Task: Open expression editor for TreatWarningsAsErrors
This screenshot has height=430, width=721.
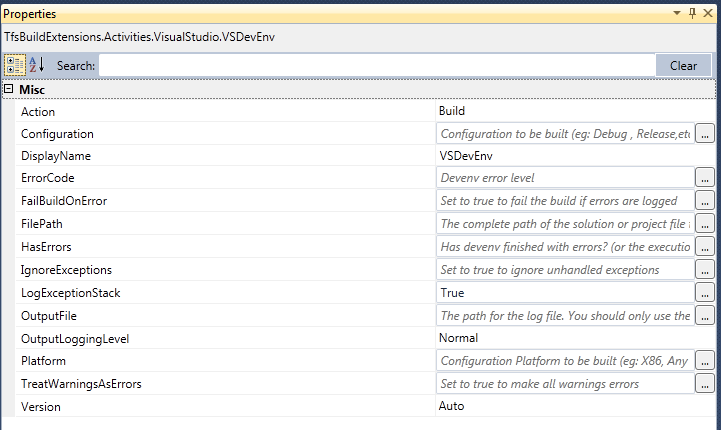Action: point(705,384)
